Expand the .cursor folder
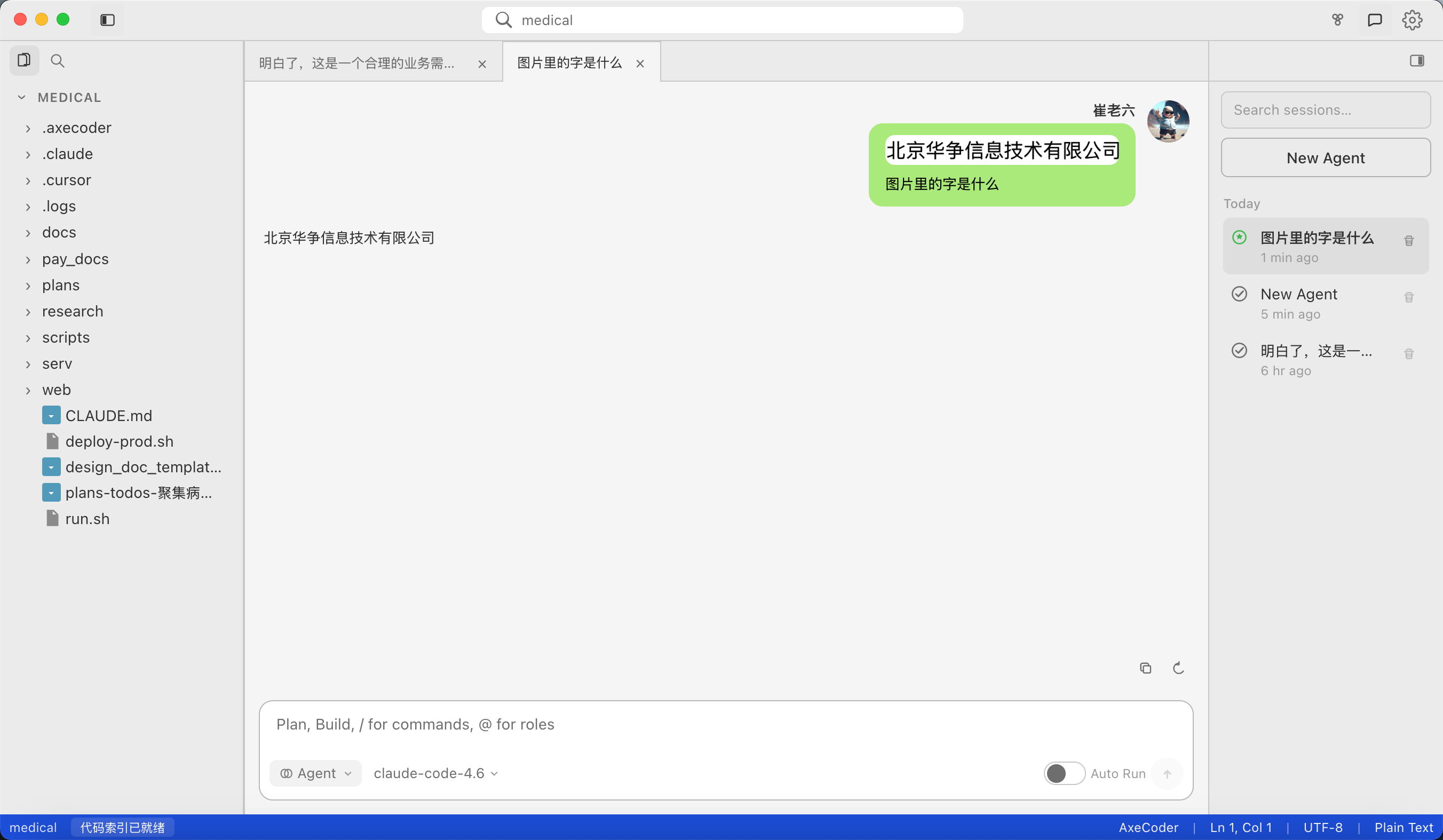1443x840 pixels. (x=28, y=180)
